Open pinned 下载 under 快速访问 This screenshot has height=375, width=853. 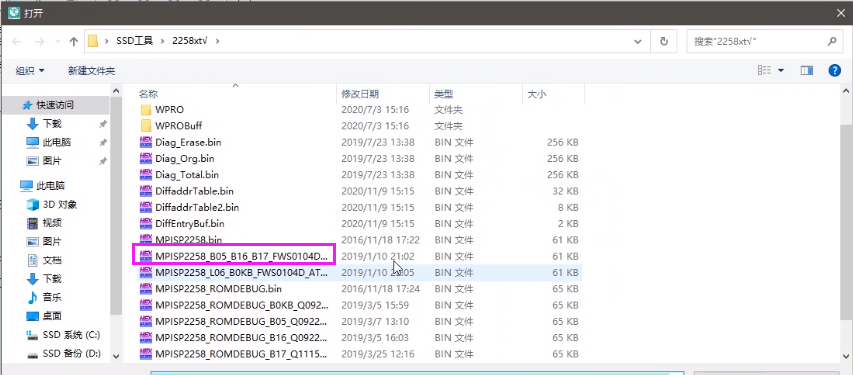52,124
